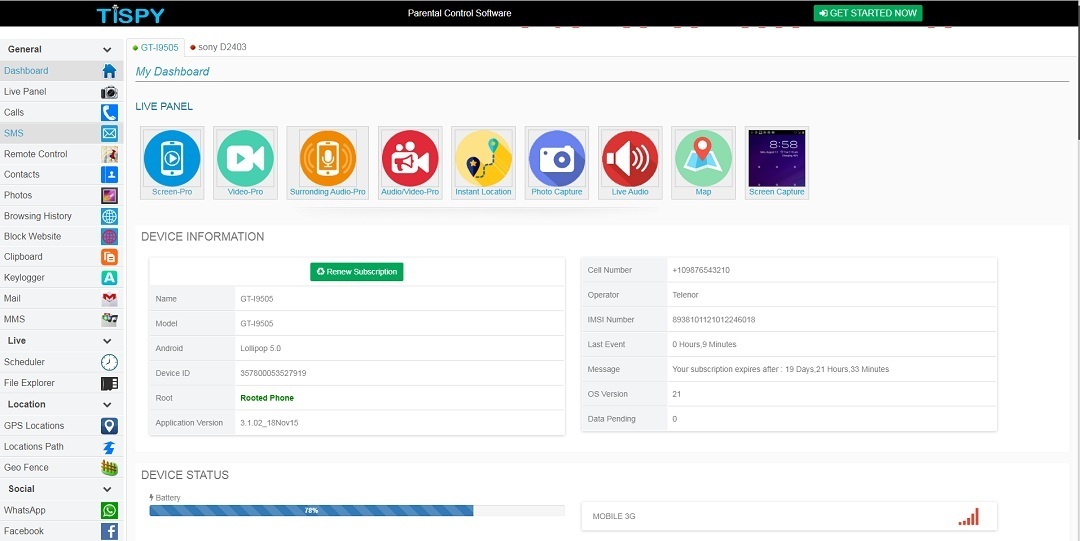Trigger the Photo Capture icon
1080x541 pixels.
pos(556,159)
